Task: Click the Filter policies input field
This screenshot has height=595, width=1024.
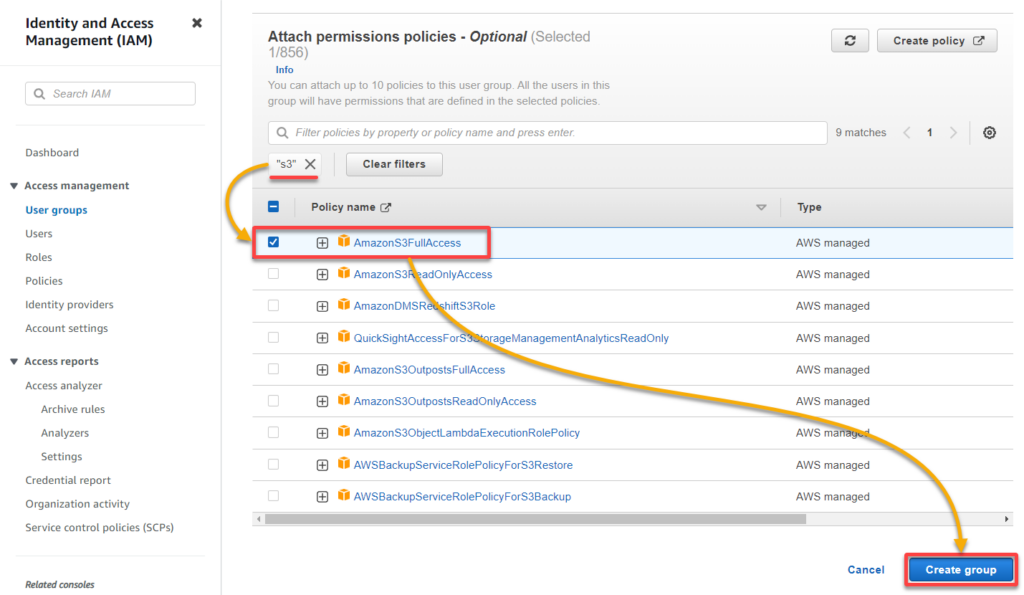Action: click(547, 133)
